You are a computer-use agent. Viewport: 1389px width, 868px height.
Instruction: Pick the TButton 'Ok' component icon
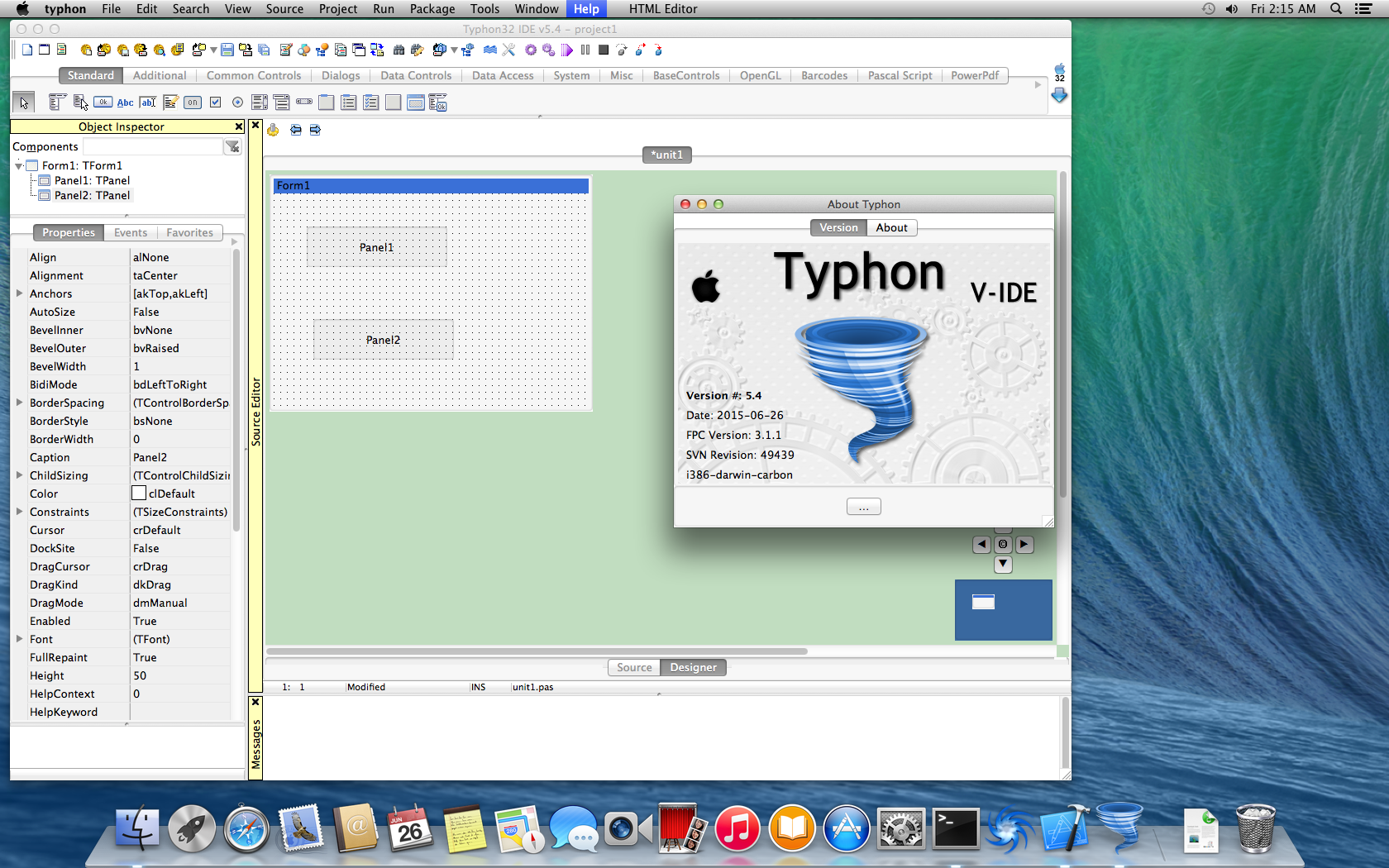point(103,103)
